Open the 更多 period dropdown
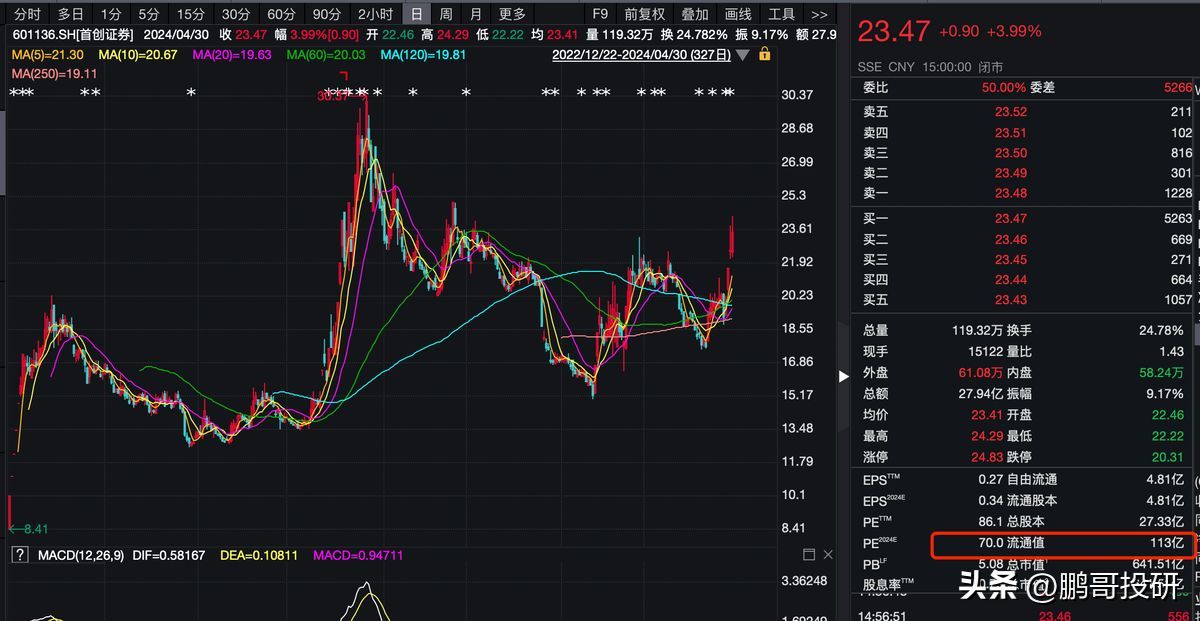The image size is (1200, 621). [x=513, y=14]
